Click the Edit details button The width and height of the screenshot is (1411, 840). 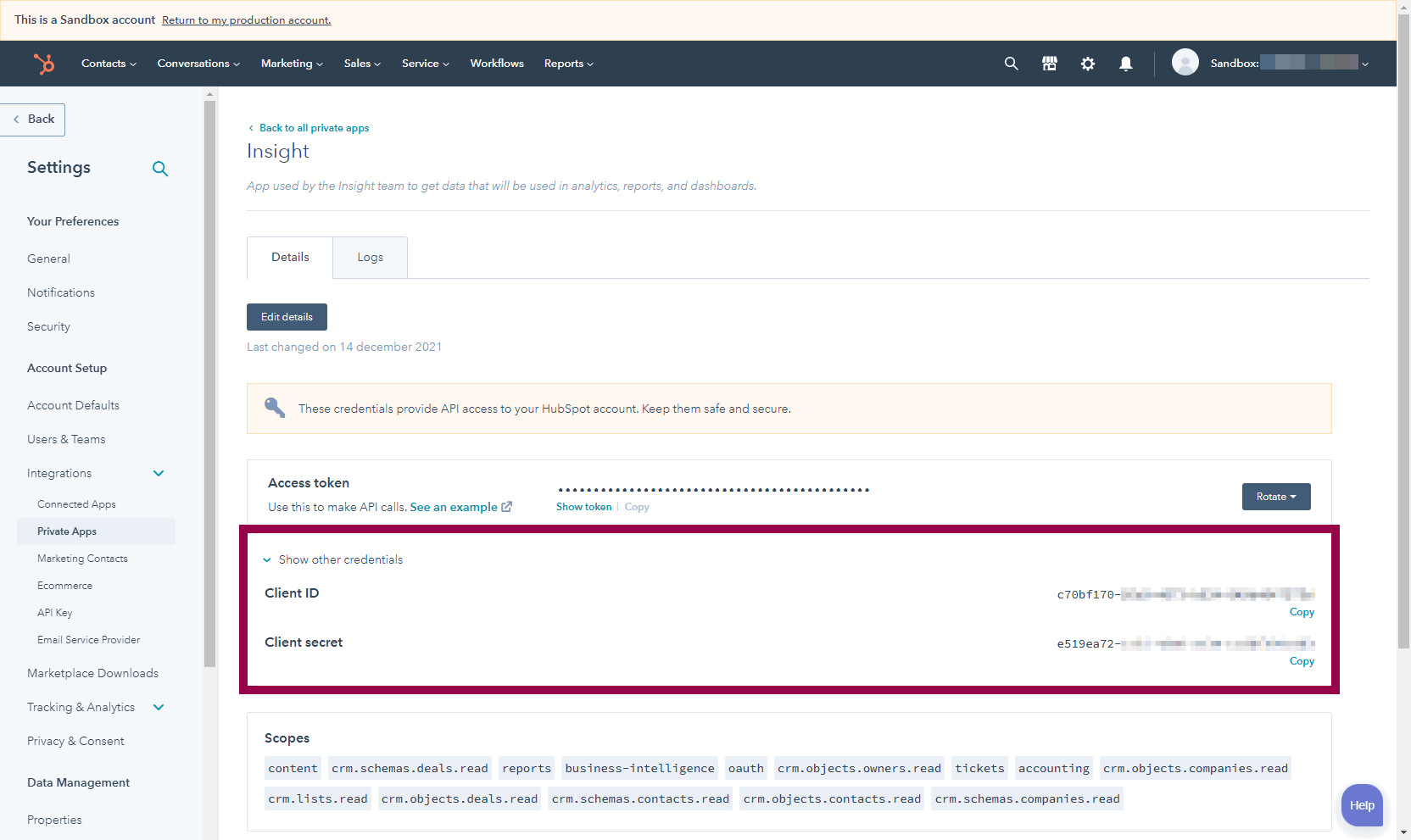tap(287, 317)
